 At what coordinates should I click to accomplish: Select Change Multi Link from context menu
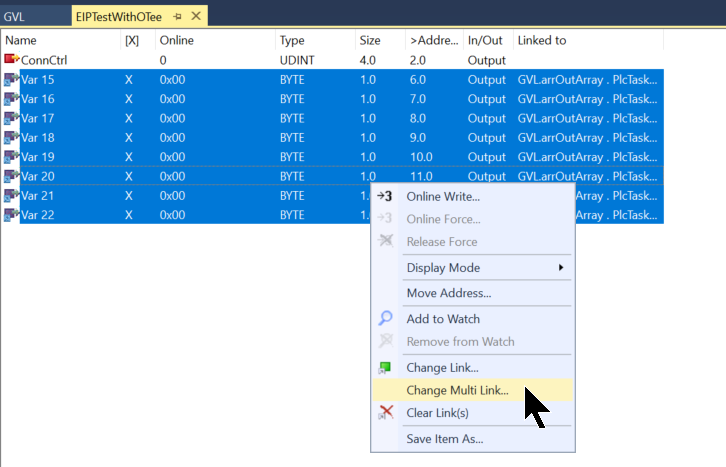[x=457, y=390]
